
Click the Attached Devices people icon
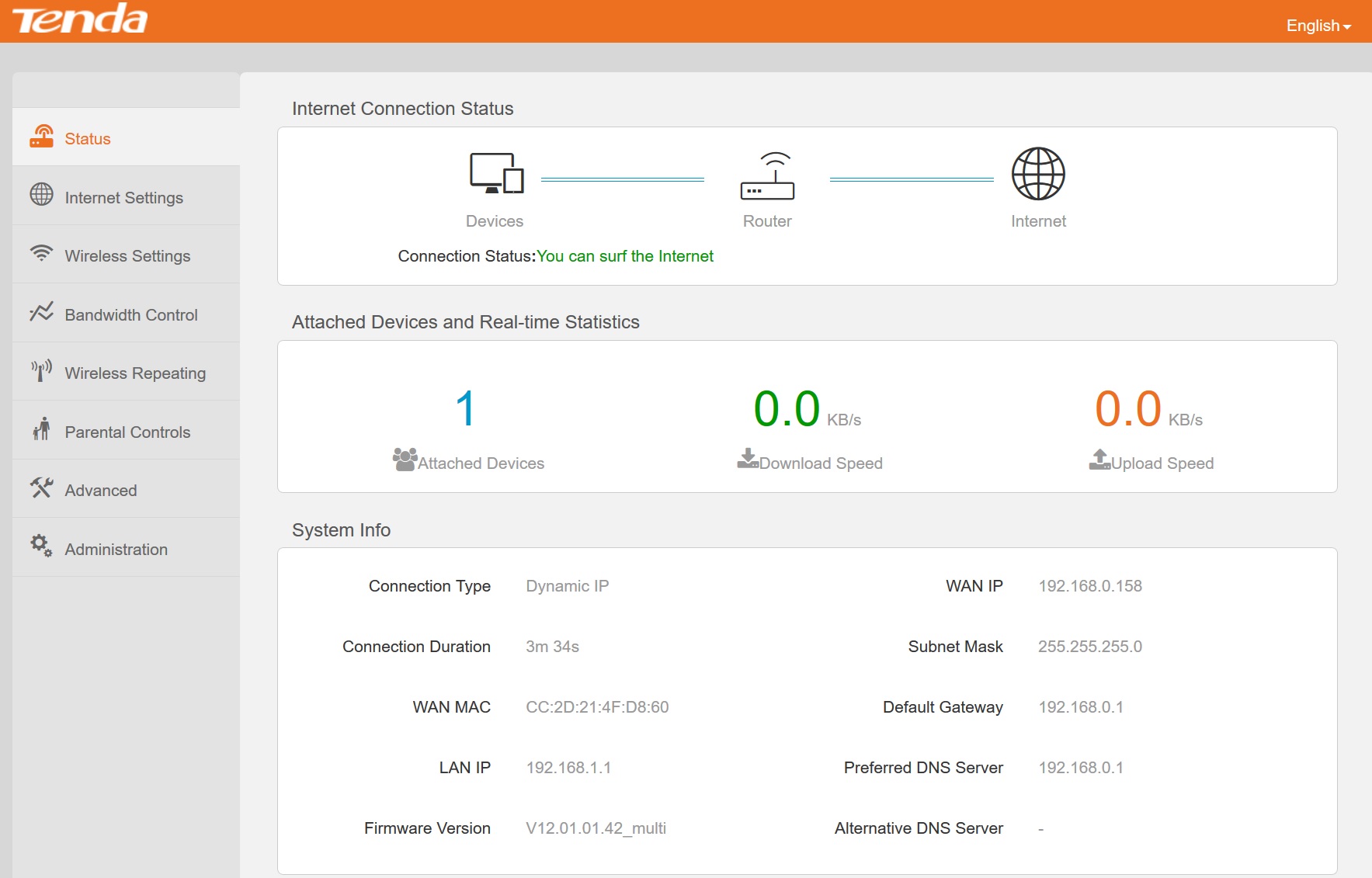(x=405, y=460)
